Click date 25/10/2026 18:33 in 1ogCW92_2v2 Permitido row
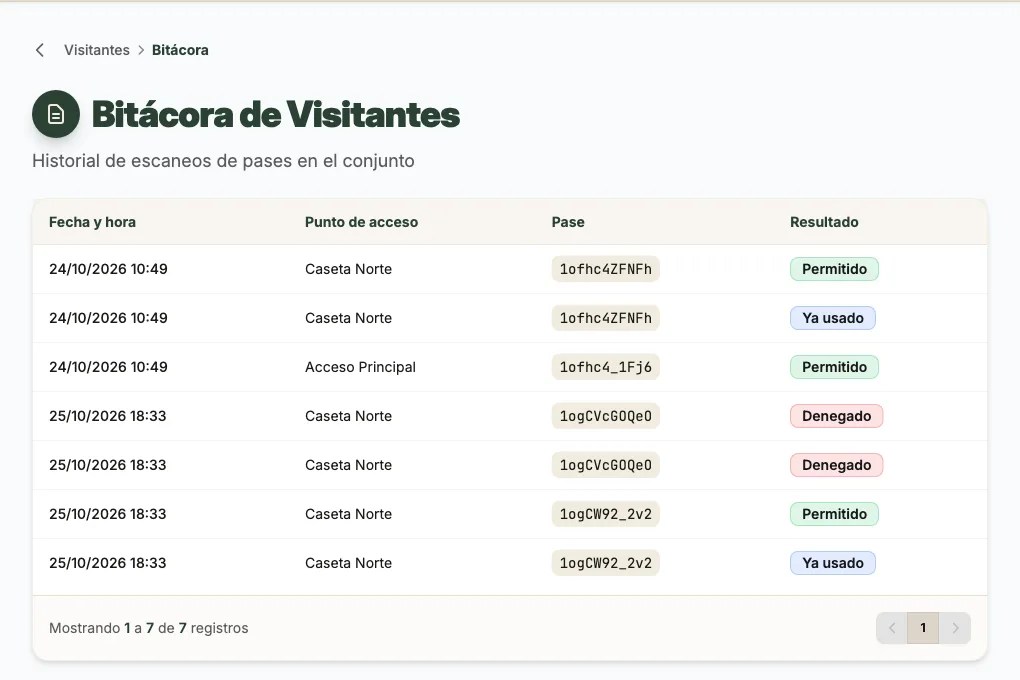Screen dimensions: 1020x680 pos(108,514)
